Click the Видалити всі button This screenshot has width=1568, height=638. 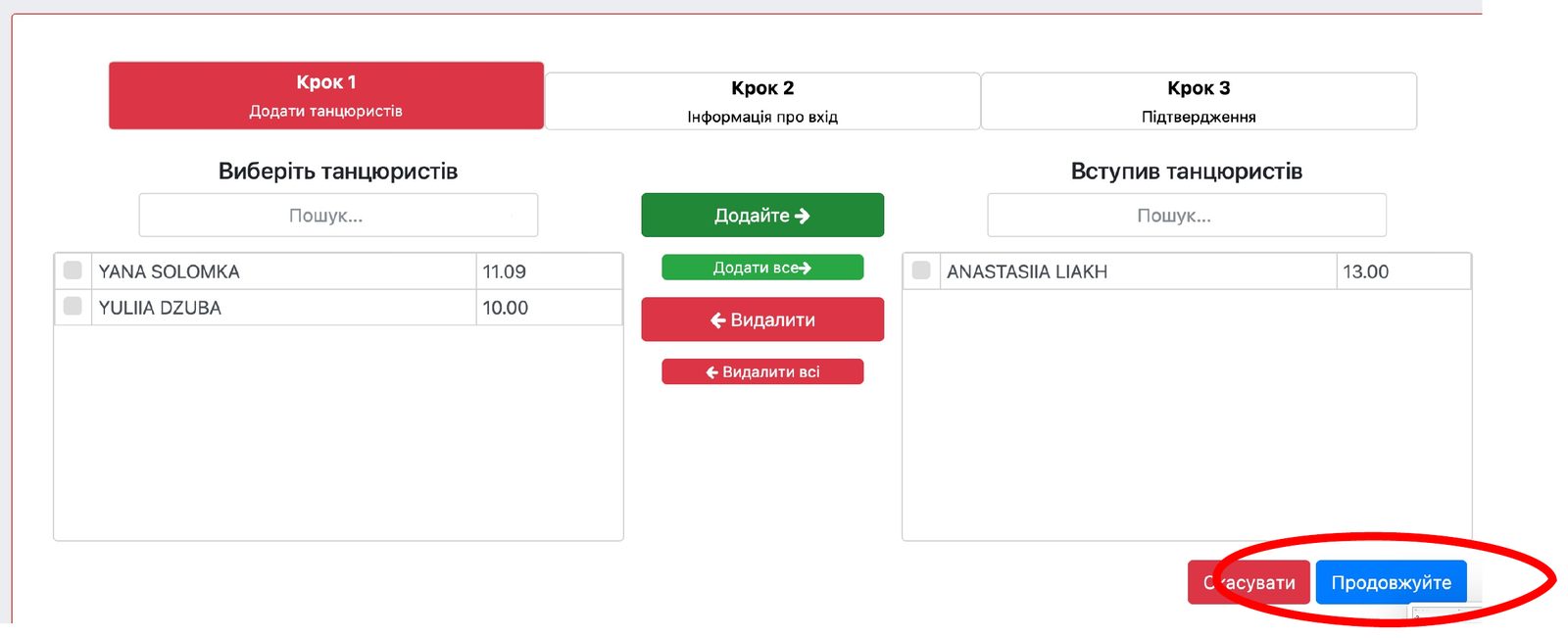762,371
